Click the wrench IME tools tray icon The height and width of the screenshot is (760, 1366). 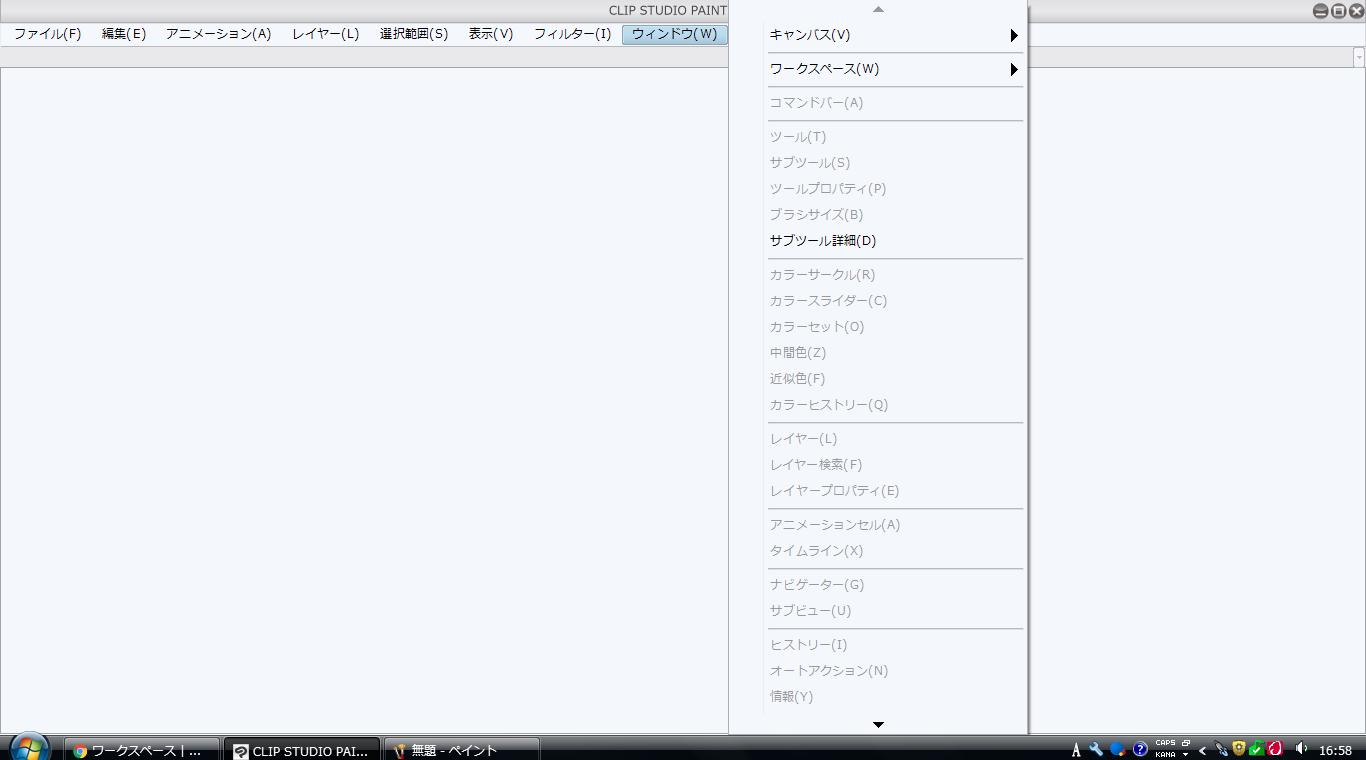pyautogui.click(x=1096, y=749)
